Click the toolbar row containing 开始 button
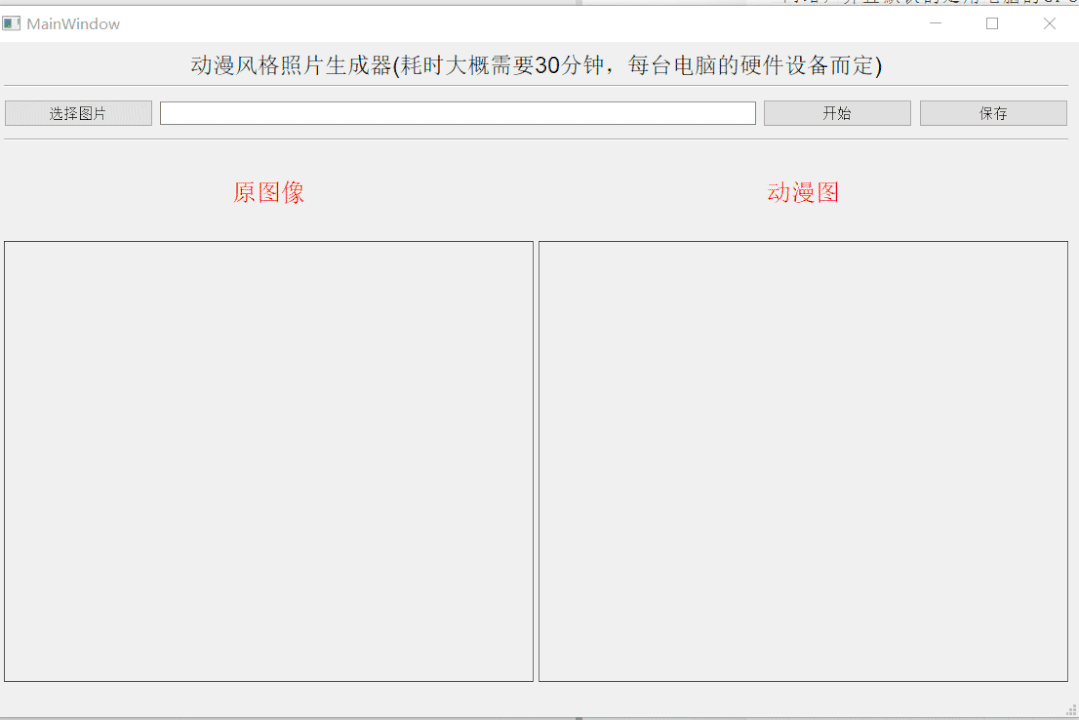The width and height of the screenshot is (1079, 720). pyautogui.click(x=836, y=112)
